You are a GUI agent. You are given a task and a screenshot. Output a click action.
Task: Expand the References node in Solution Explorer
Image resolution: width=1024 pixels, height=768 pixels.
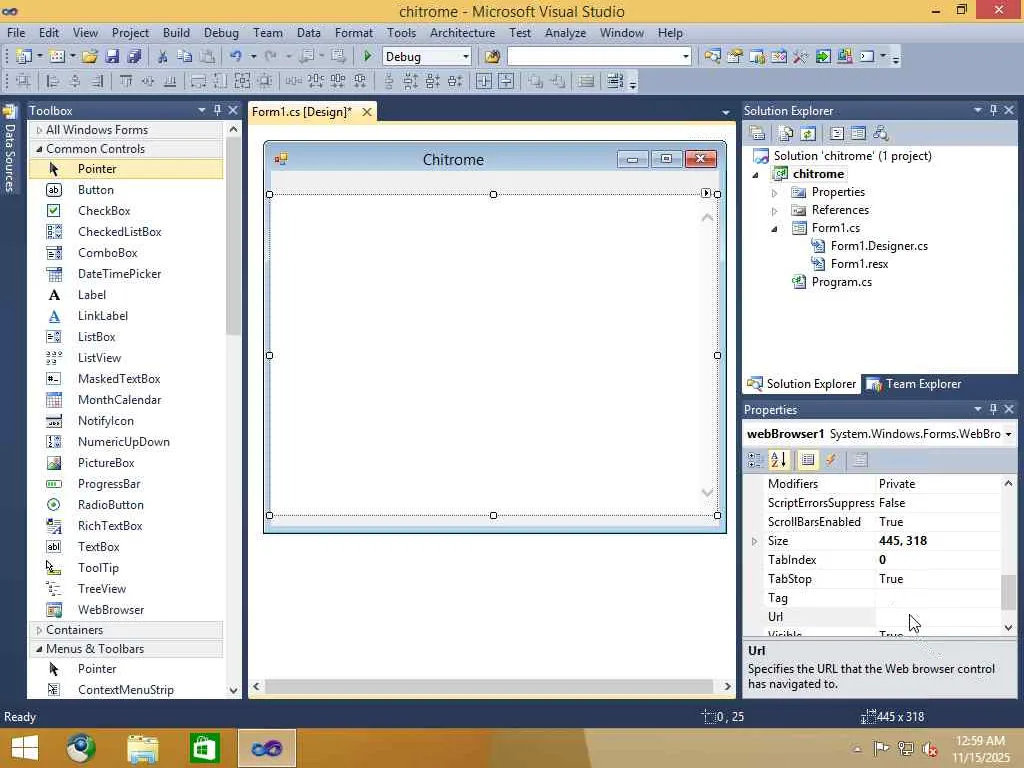775,211
